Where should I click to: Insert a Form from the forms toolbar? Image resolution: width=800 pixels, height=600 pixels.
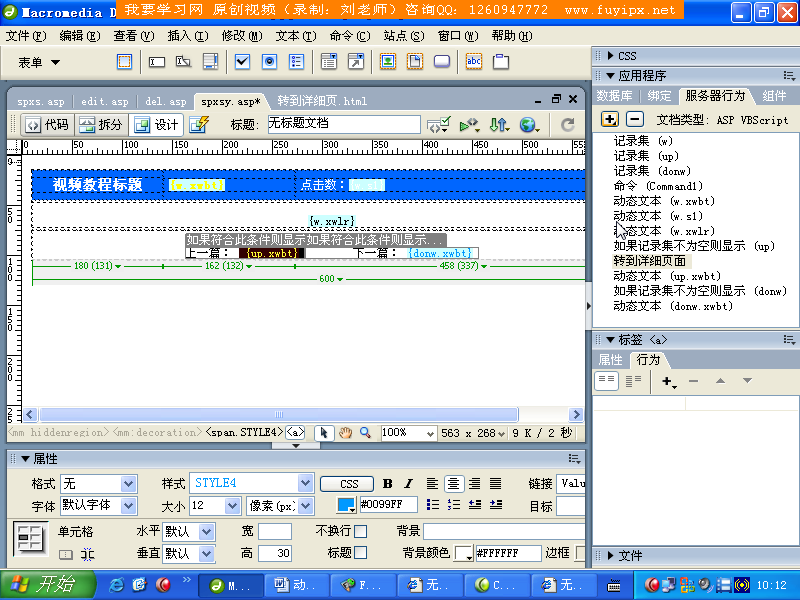pyautogui.click(x=124, y=62)
